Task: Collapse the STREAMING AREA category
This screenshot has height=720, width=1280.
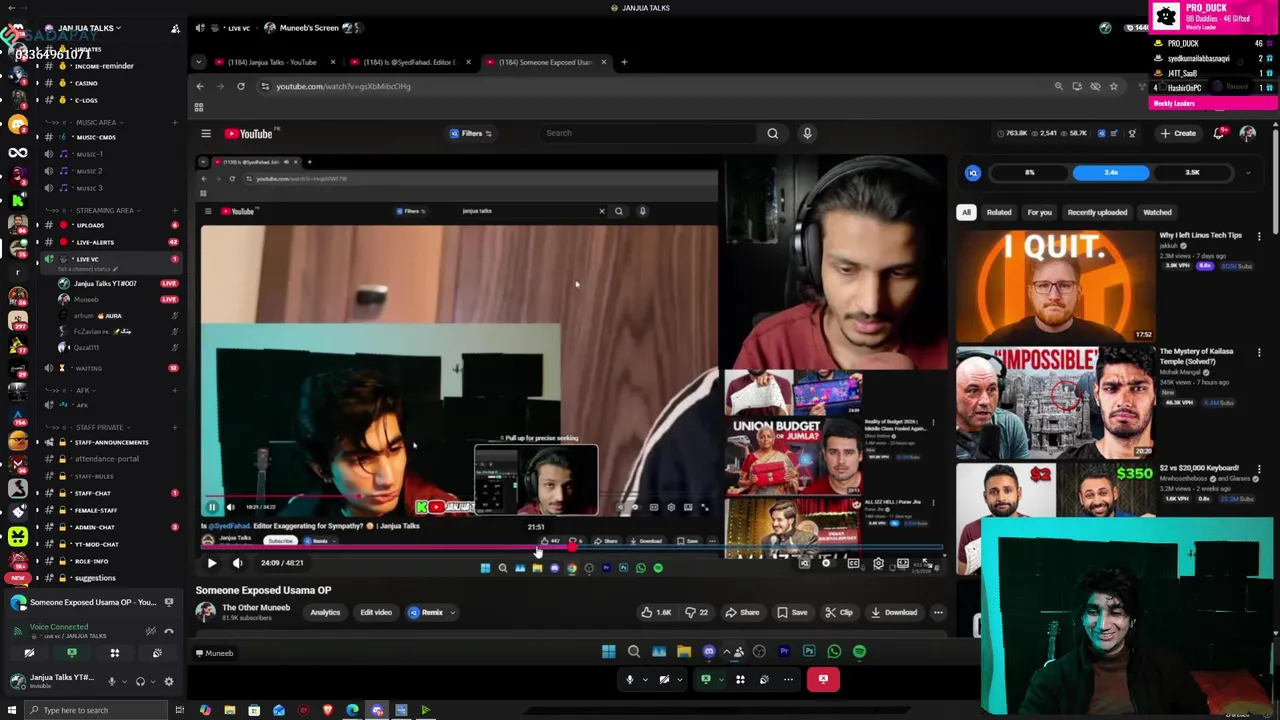Action: (104, 210)
